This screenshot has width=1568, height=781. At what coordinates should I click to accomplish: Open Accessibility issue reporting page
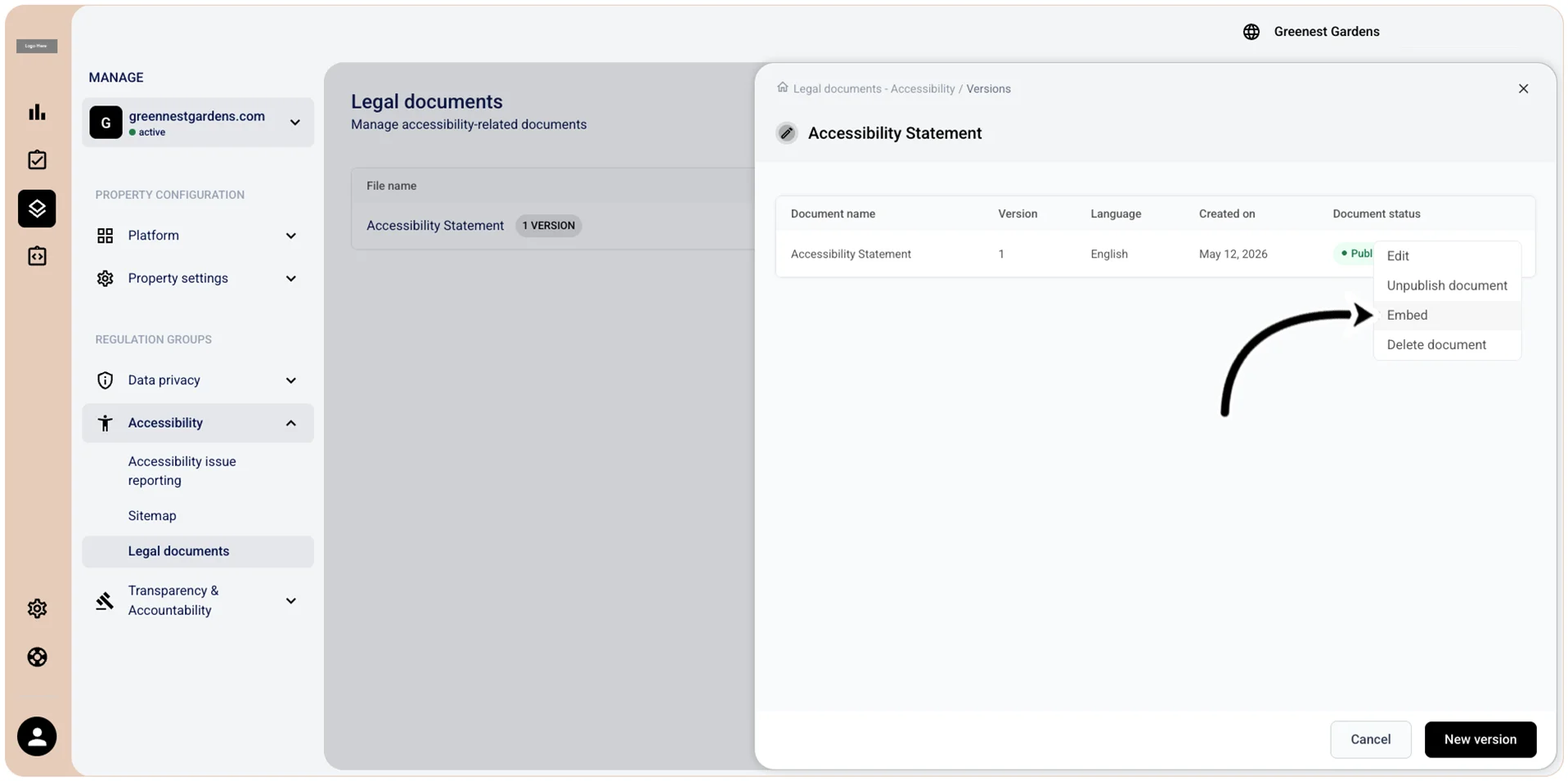coord(182,471)
